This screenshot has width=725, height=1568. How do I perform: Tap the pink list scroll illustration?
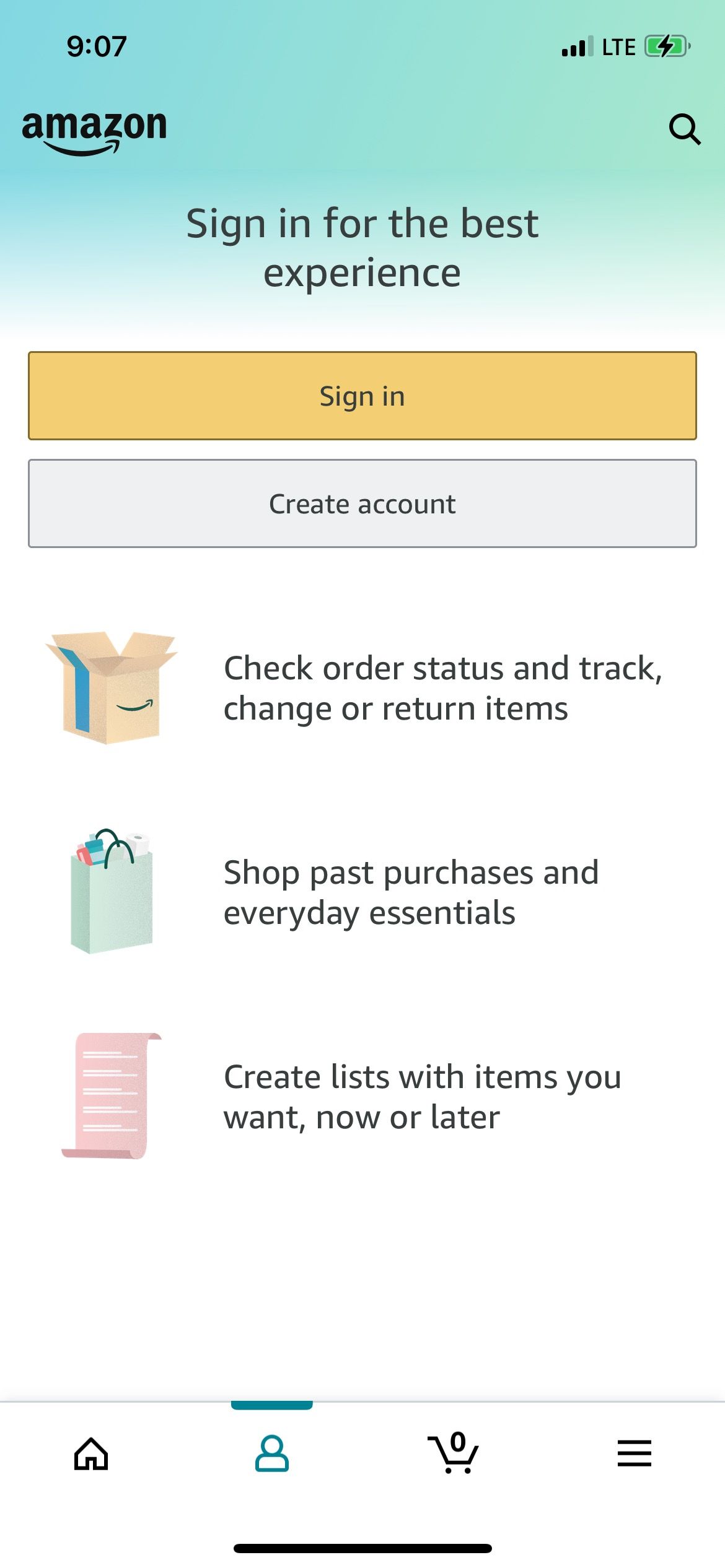pos(112,1095)
